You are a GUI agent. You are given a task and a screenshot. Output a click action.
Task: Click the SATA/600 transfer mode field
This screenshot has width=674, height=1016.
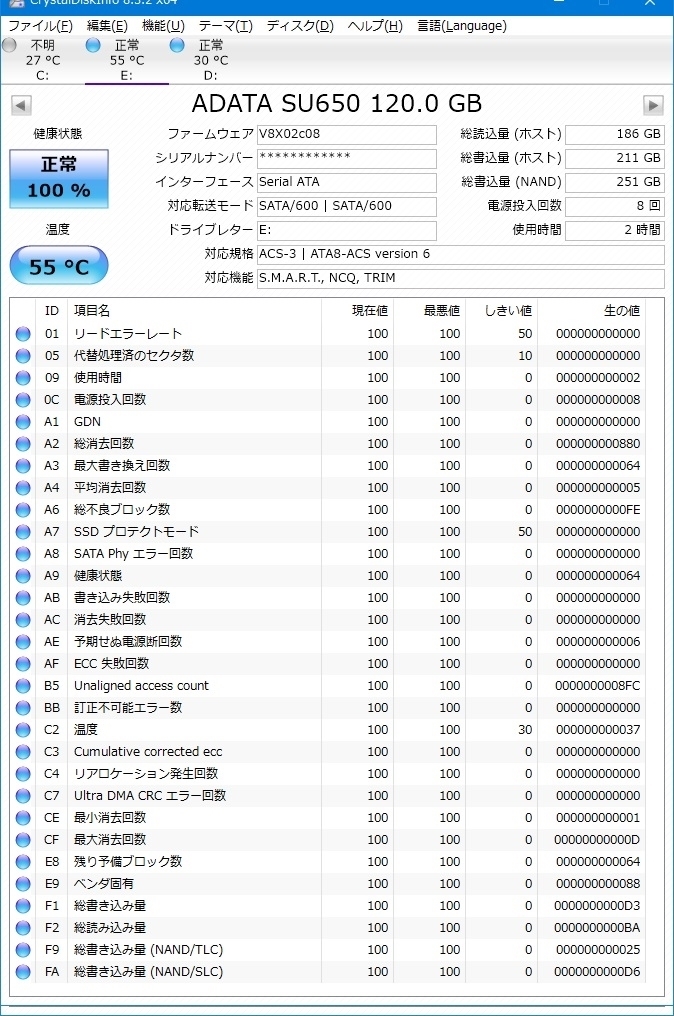[x=347, y=206]
